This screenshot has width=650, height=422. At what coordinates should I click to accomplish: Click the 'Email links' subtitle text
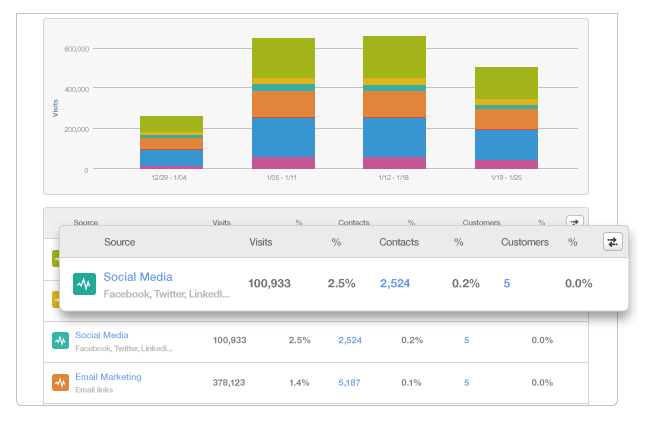(x=94, y=390)
